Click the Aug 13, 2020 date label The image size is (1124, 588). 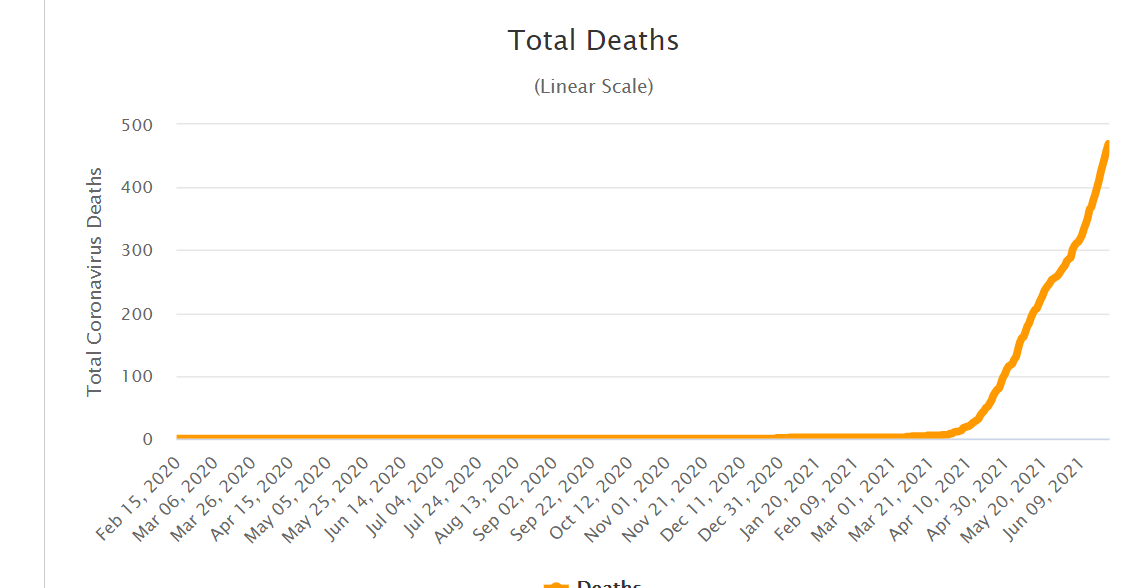[x=477, y=497]
